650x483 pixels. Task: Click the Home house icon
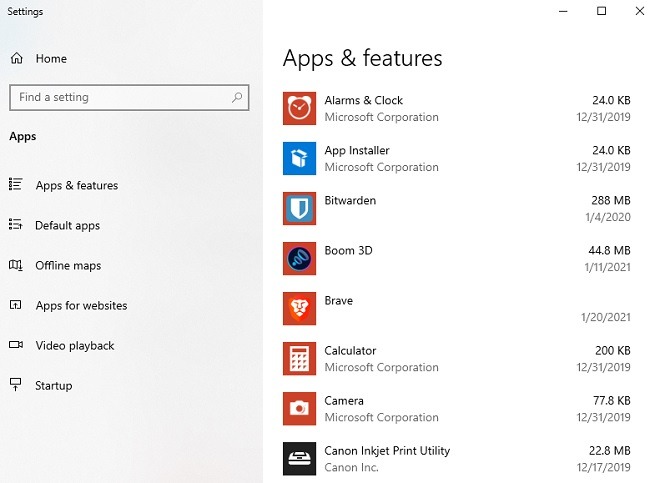coord(17,58)
